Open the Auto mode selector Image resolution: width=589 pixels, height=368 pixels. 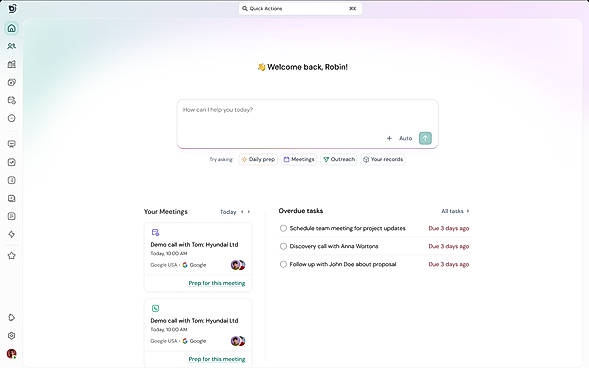pos(405,138)
